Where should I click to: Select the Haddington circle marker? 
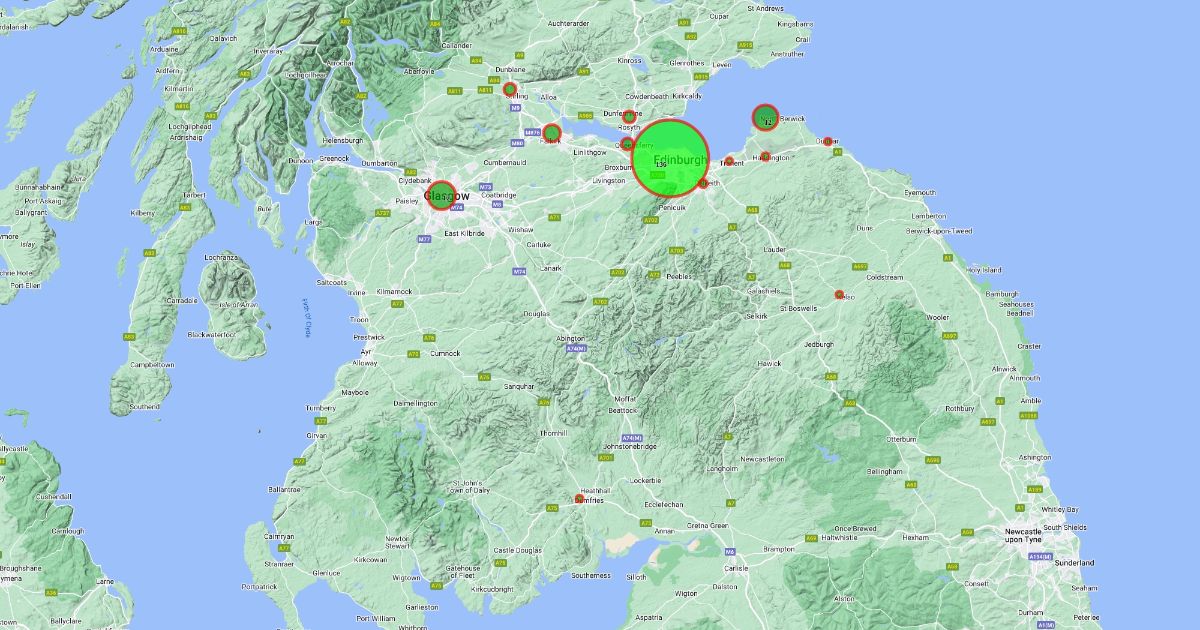765,156
